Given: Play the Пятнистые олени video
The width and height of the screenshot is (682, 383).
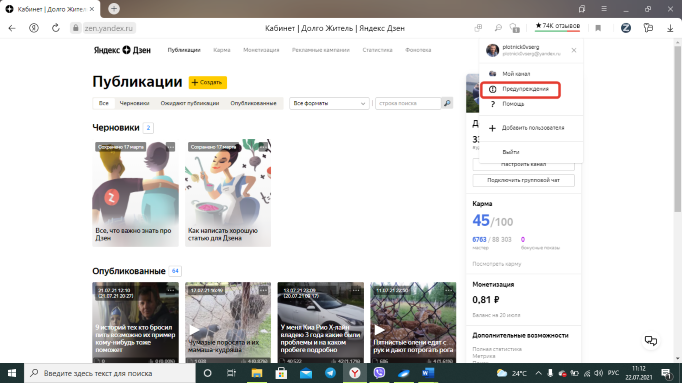Looking at the screenshot, I should pos(379,330).
